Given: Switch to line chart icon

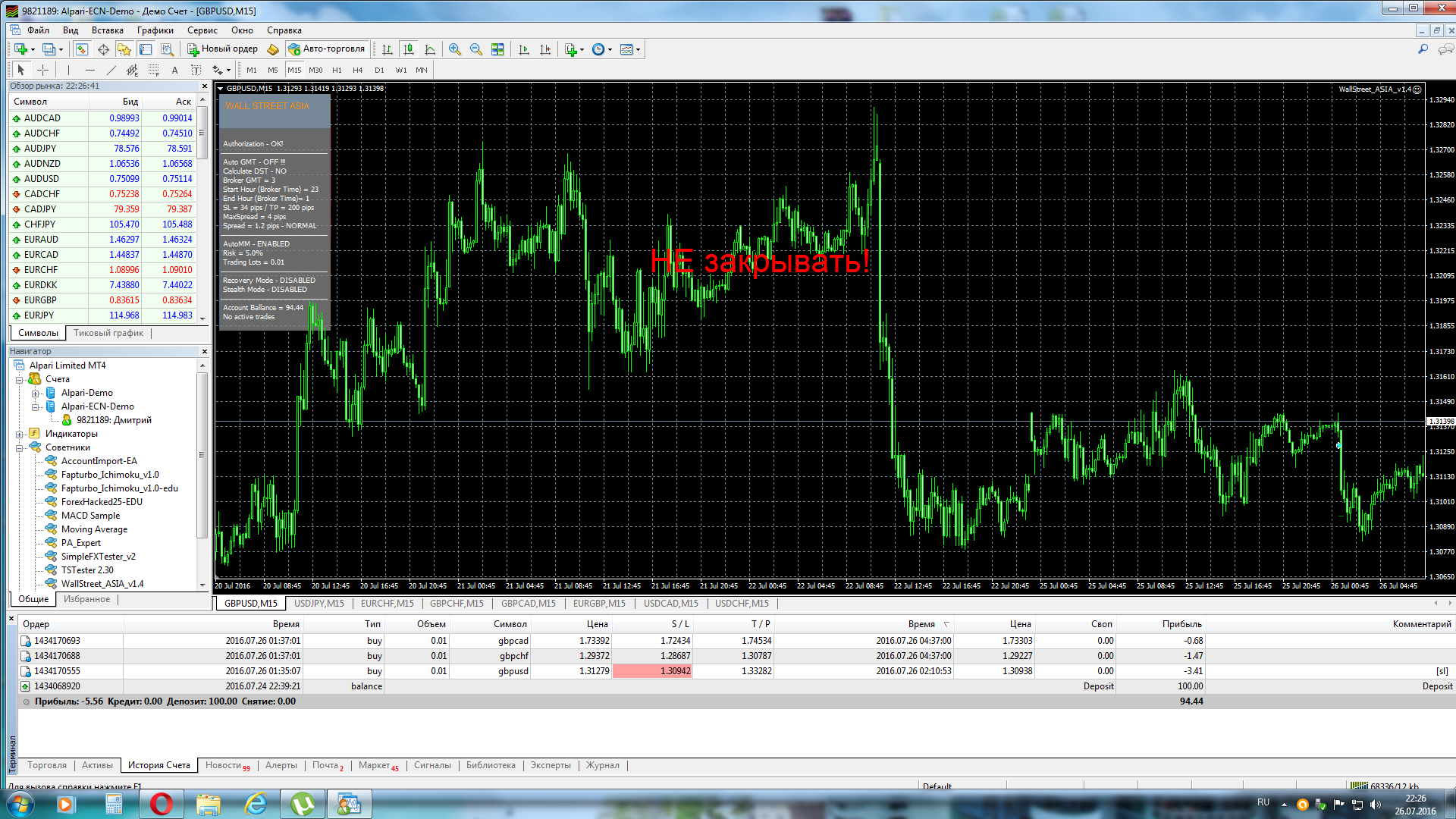Looking at the screenshot, I should pos(430,49).
